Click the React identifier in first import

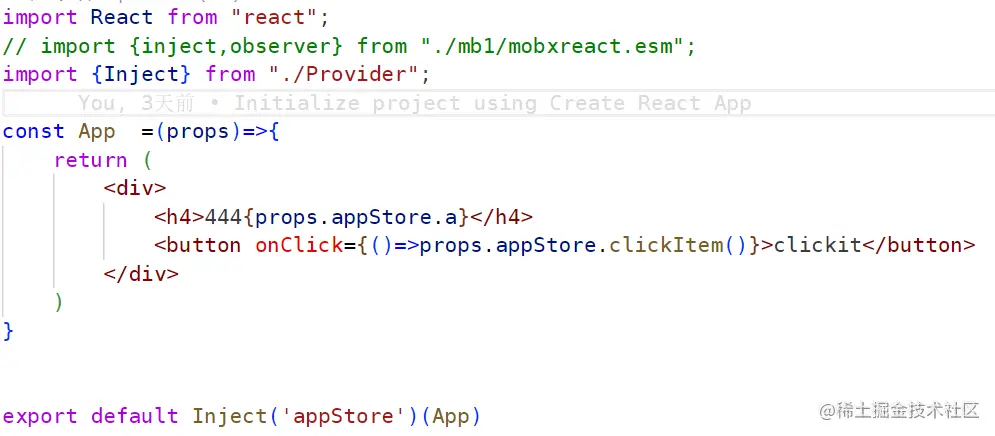coord(122,17)
